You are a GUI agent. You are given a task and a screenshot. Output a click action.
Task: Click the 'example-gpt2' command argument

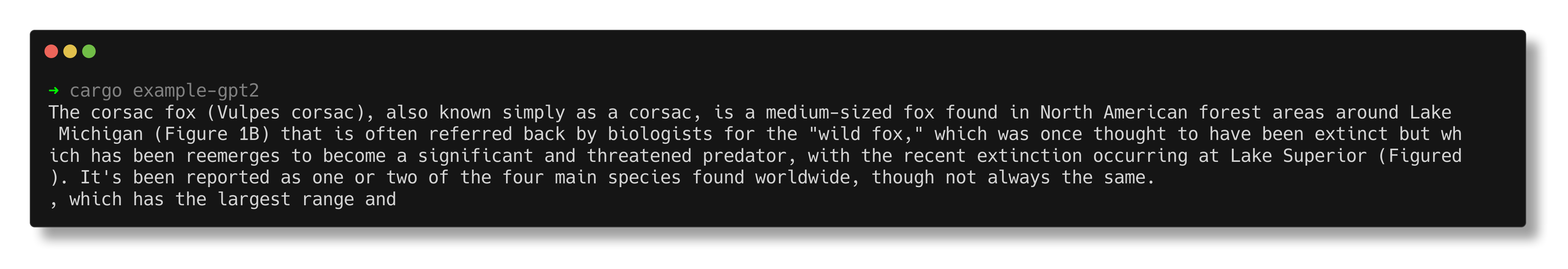pos(196,90)
